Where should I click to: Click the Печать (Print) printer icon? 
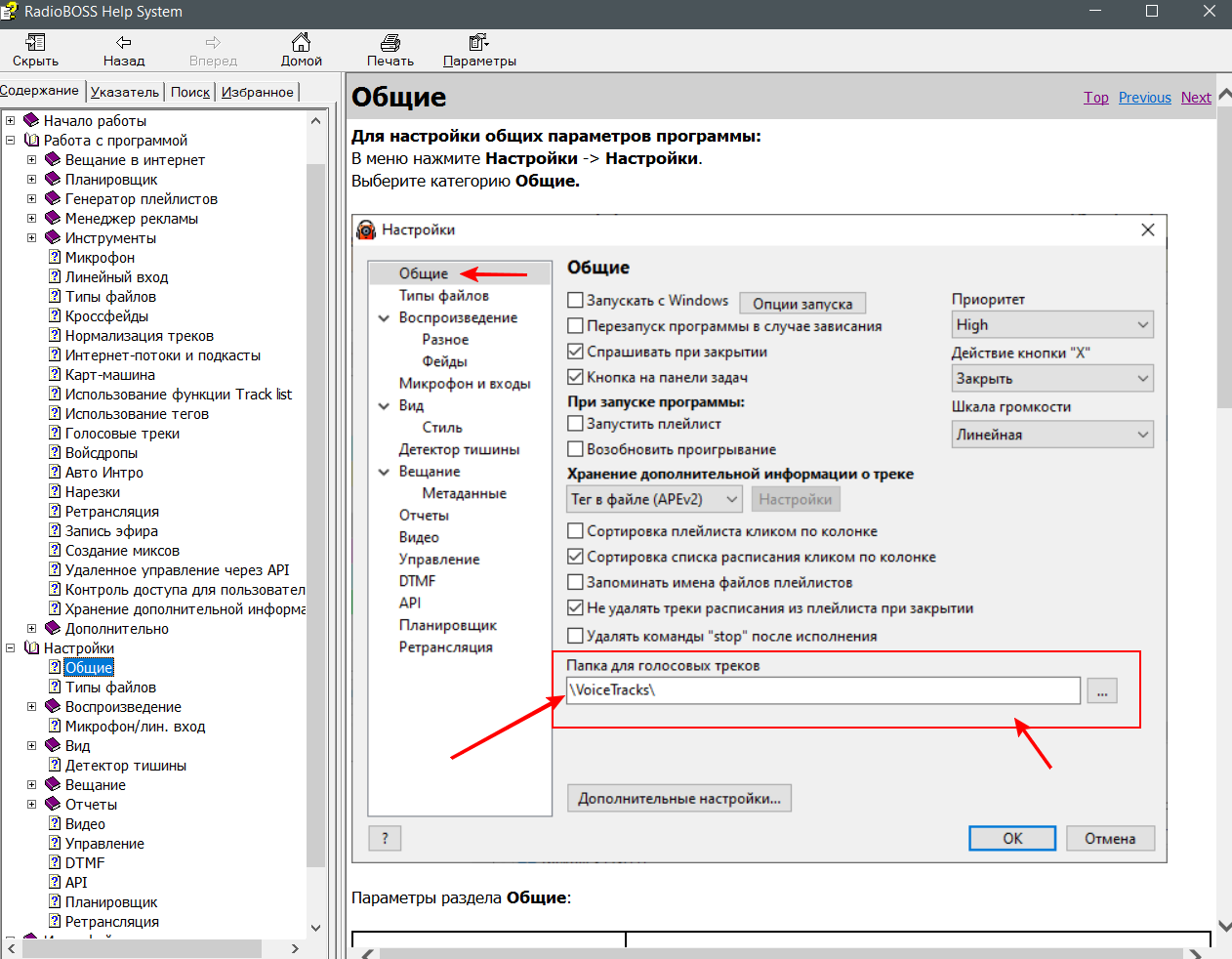390,42
